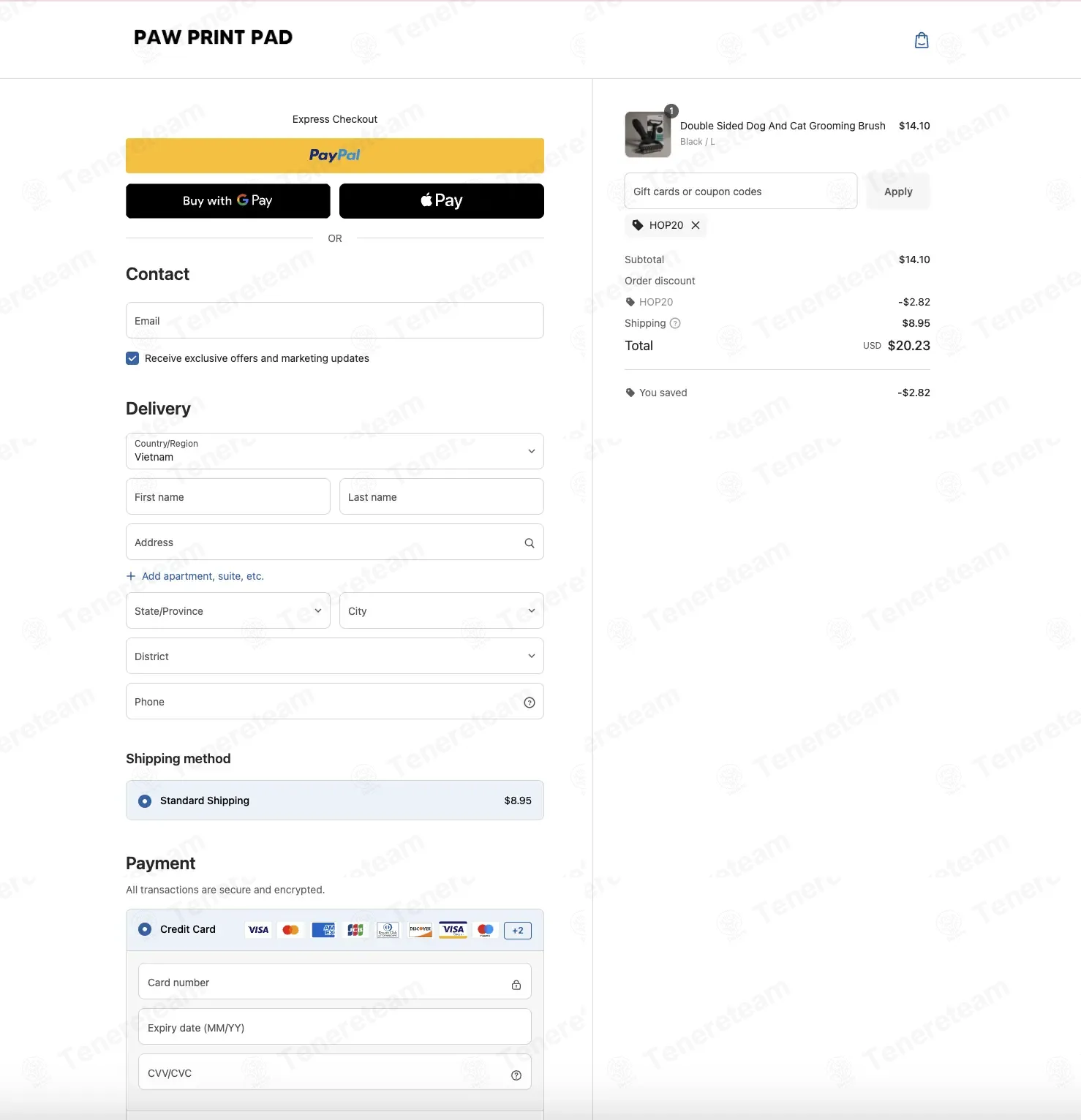Open the State/Province dropdown
Screen dimensions: 1081x1120
(228, 610)
